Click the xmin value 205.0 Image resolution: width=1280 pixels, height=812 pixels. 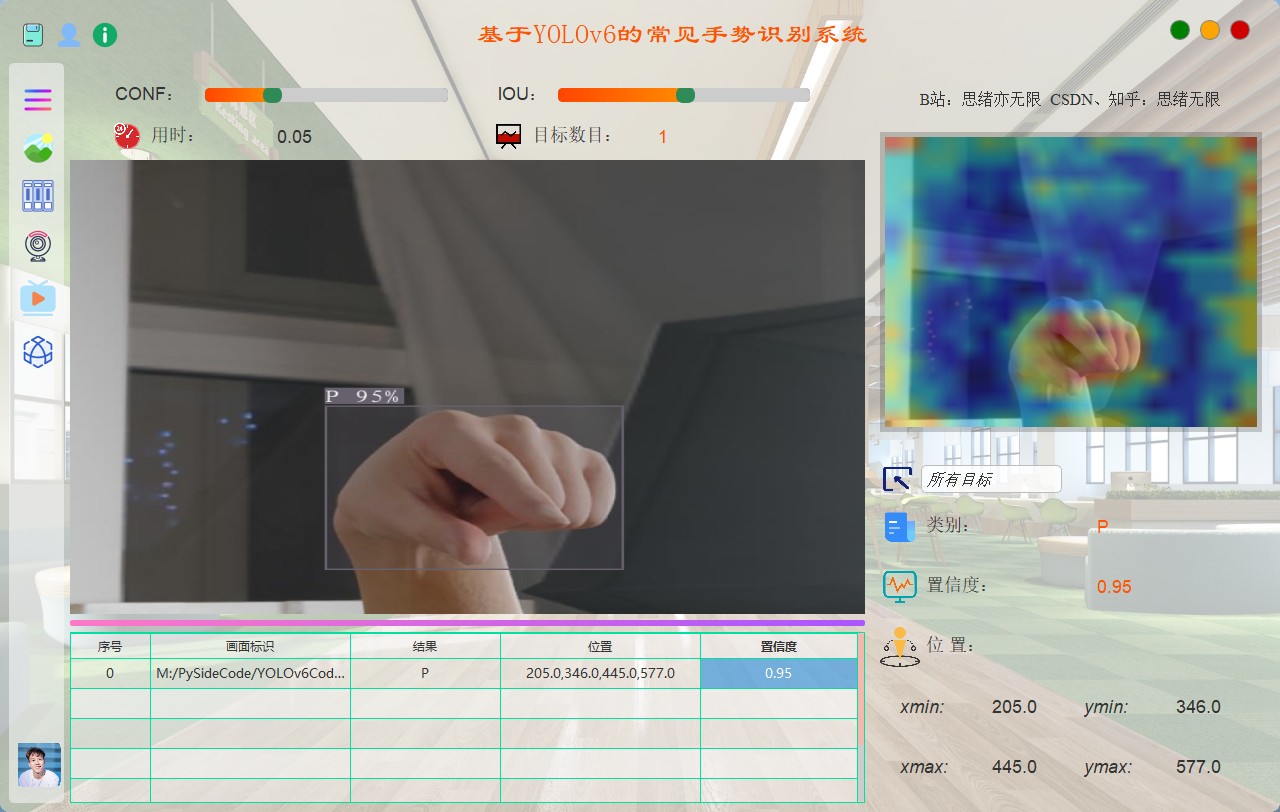coord(1014,707)
